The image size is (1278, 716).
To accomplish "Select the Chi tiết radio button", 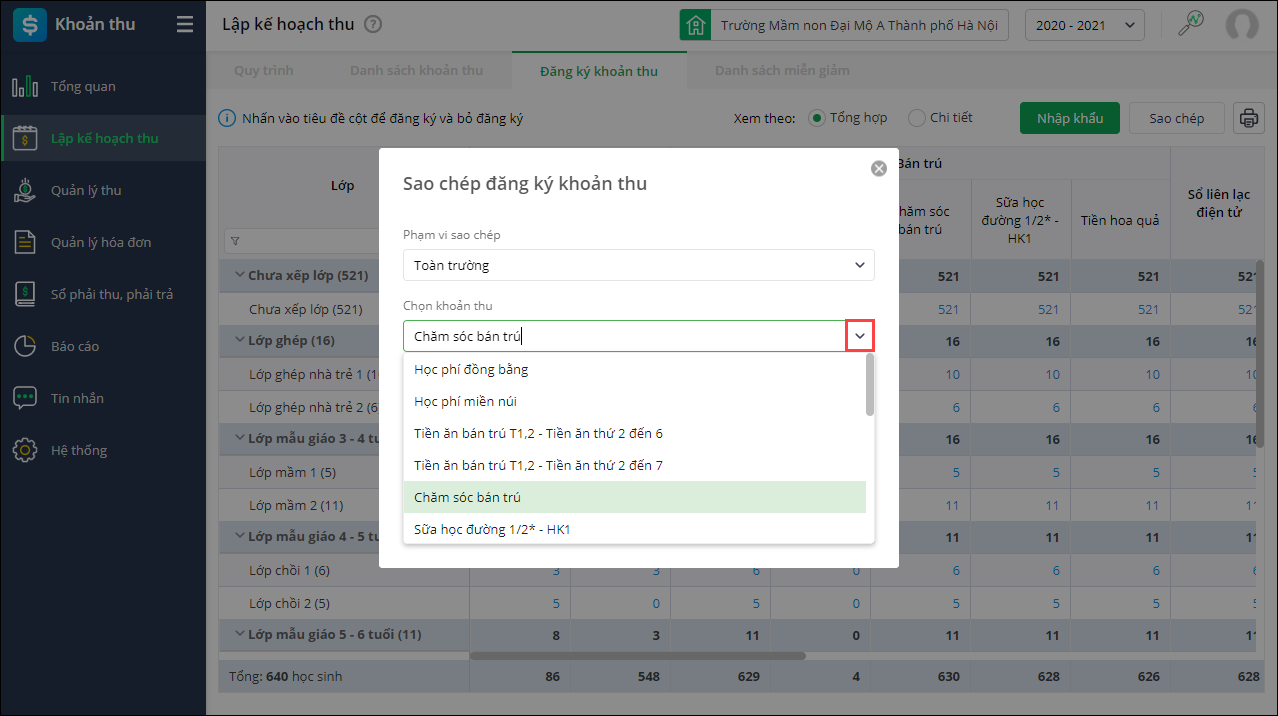I will pyautogui.click(x=916, y=118).
